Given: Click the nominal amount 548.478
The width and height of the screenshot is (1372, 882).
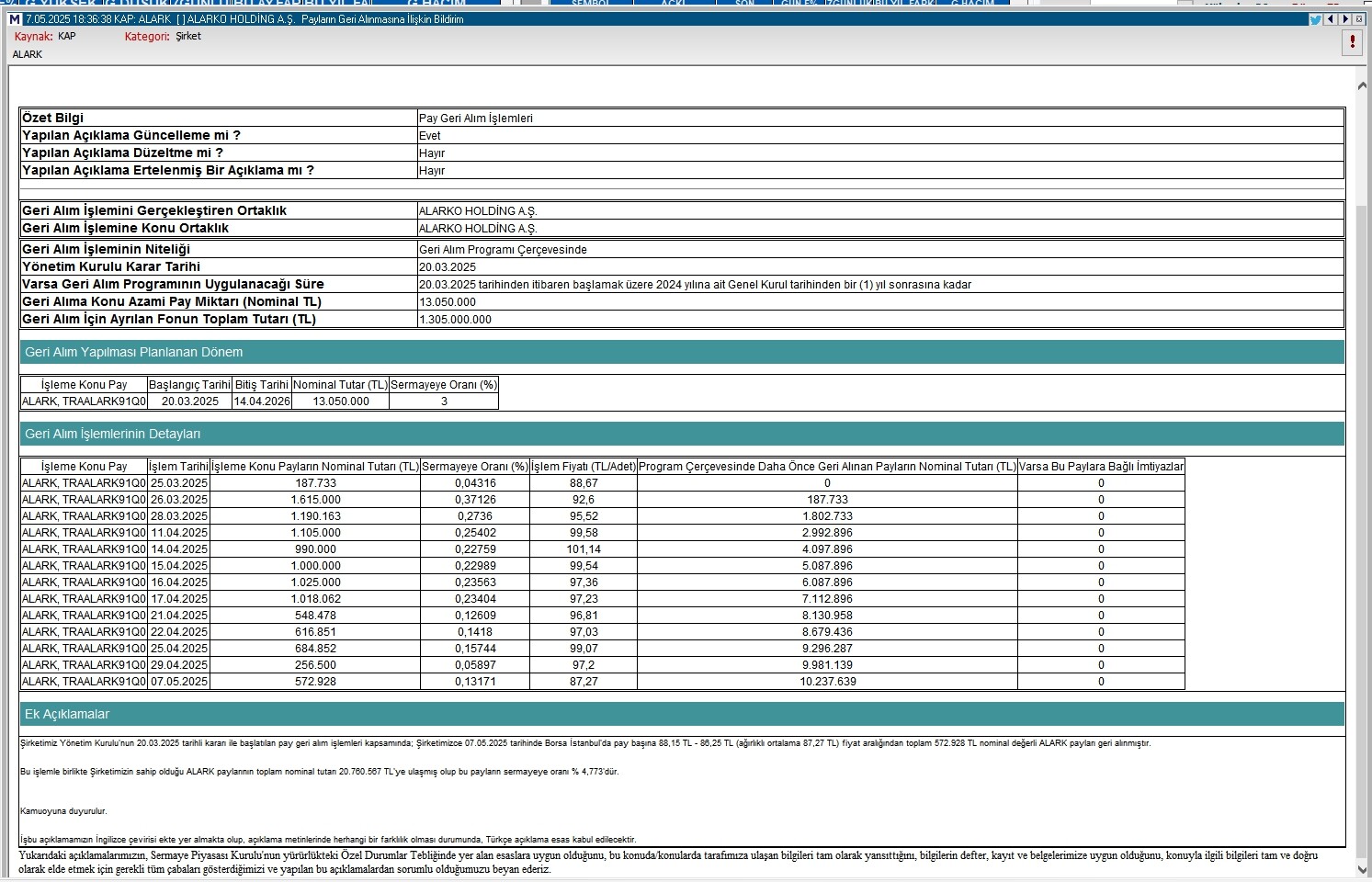Looking at the screenshot, I should (315, 616).
